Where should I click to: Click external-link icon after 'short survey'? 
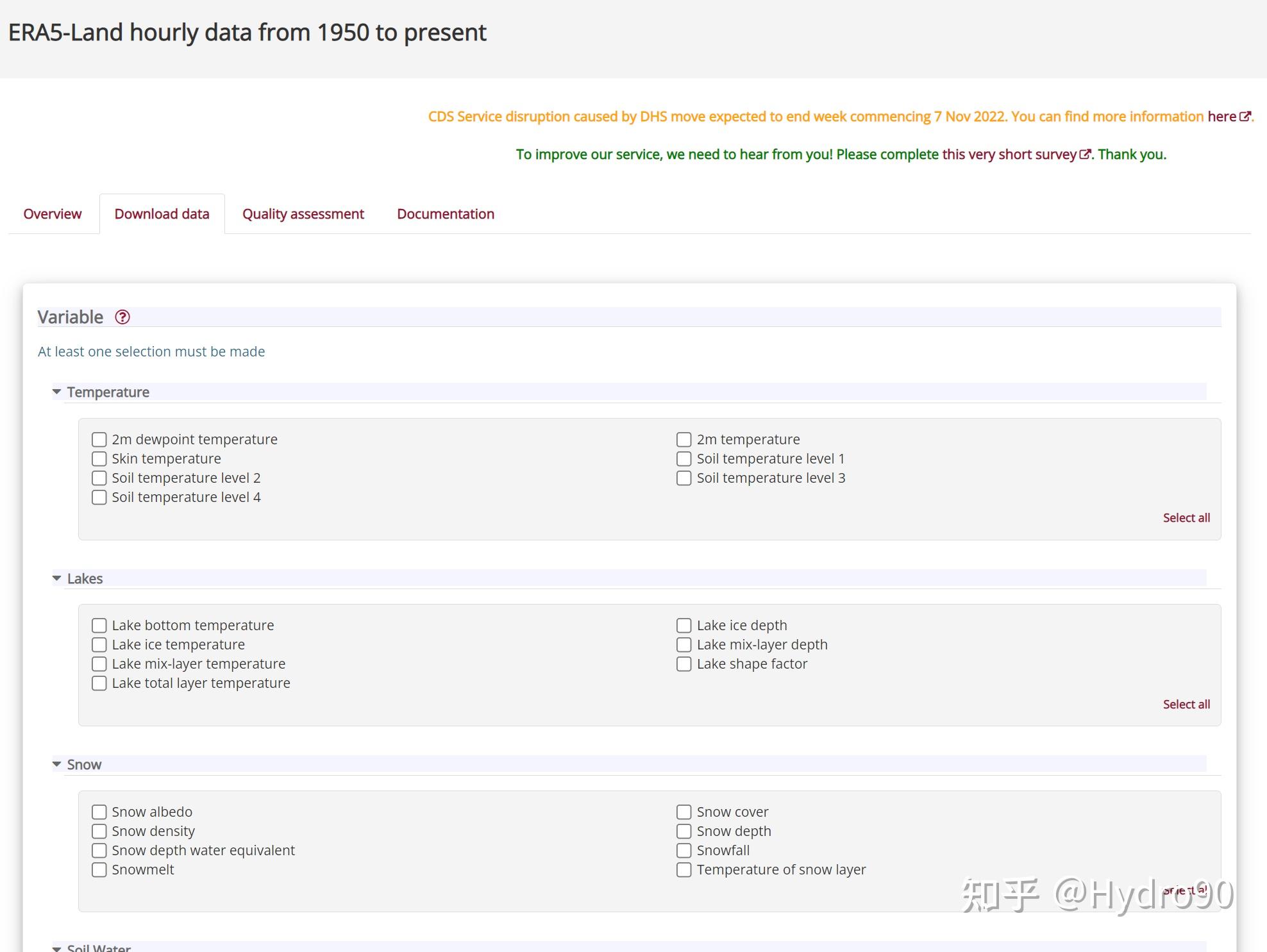[1085, 154]
